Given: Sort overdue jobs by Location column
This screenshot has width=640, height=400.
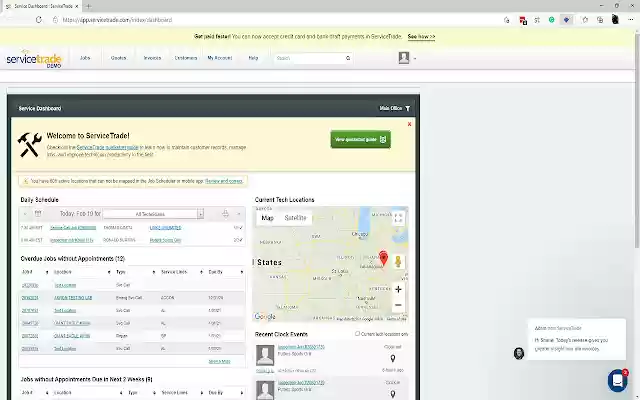Looking at the screenshot, I should [82, 272].
